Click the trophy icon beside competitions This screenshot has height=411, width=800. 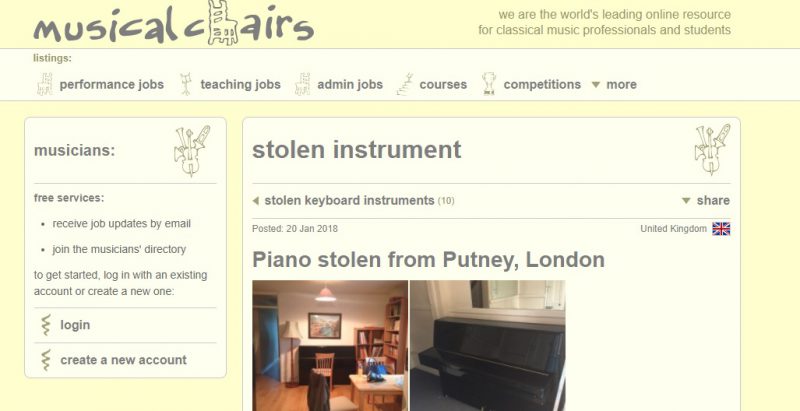pyautogui.click(x=489, y=84)
